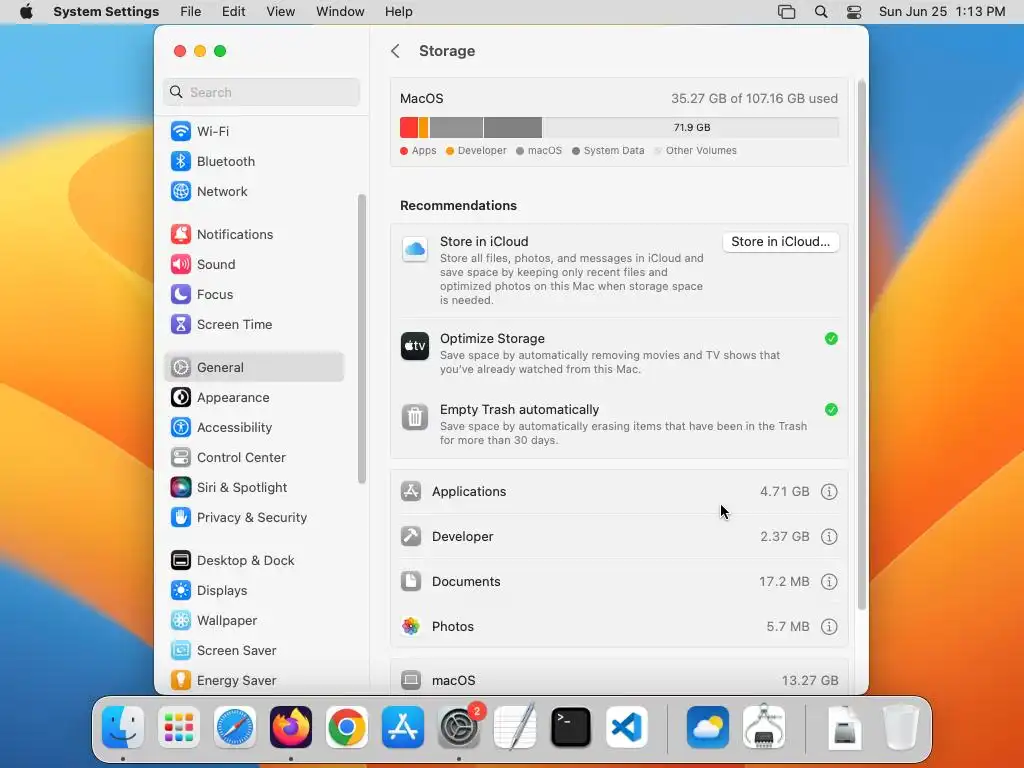
Task: Launch Google Chrome from the Dock
Action: pos(347,727)
